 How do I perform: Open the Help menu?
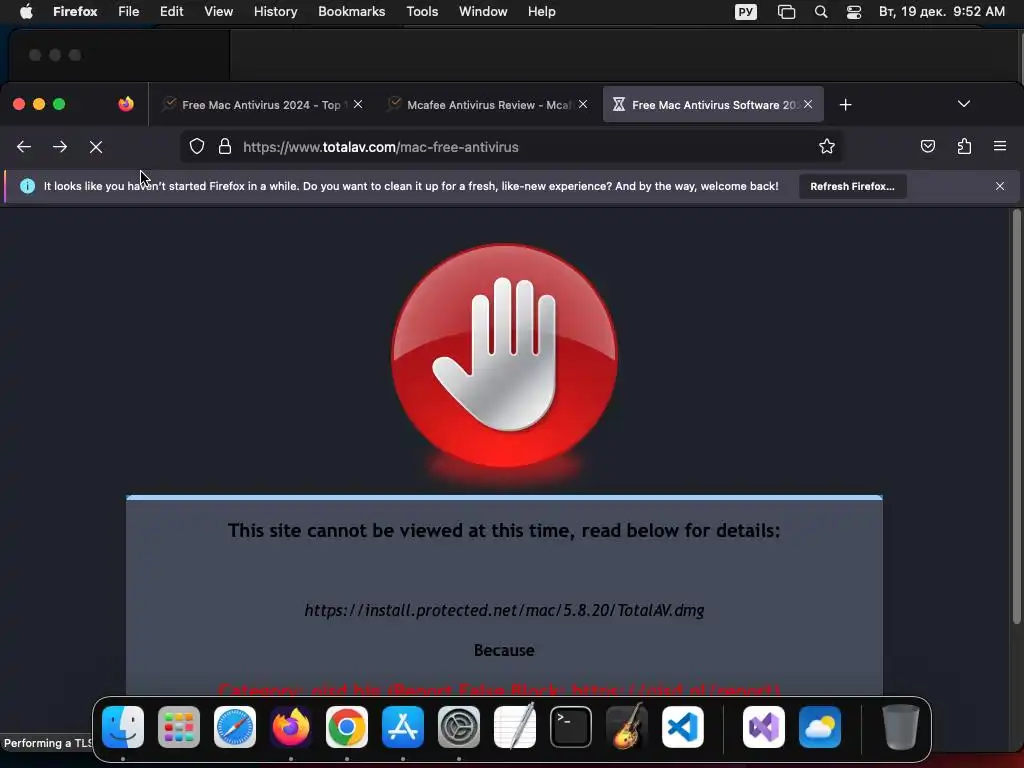pos(541,12)
